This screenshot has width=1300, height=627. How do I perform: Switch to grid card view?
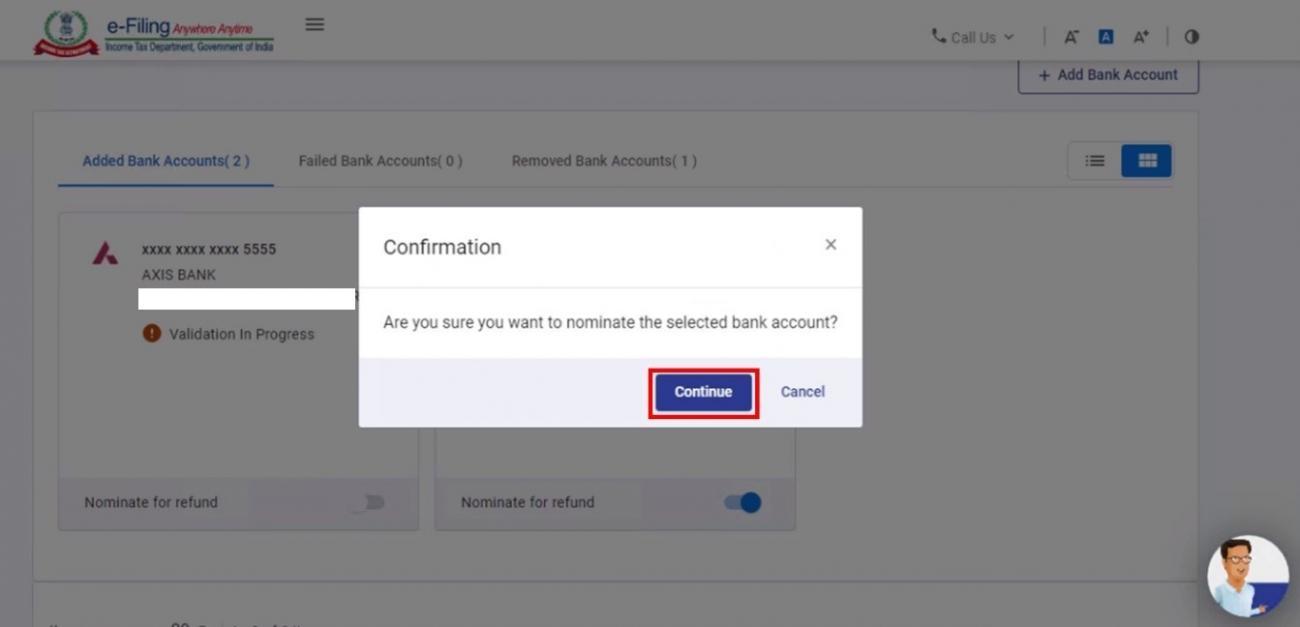click(x=1147, y=161)
